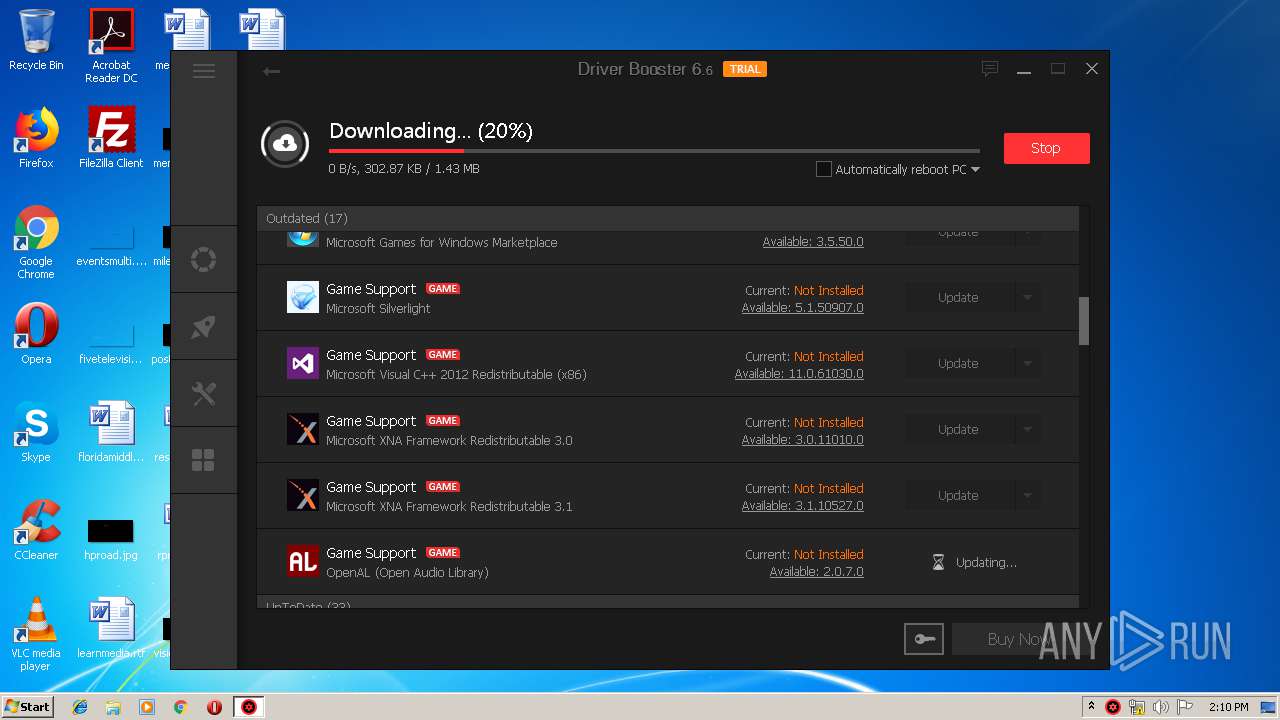Click the Buy Now button

click(1018, 639)
